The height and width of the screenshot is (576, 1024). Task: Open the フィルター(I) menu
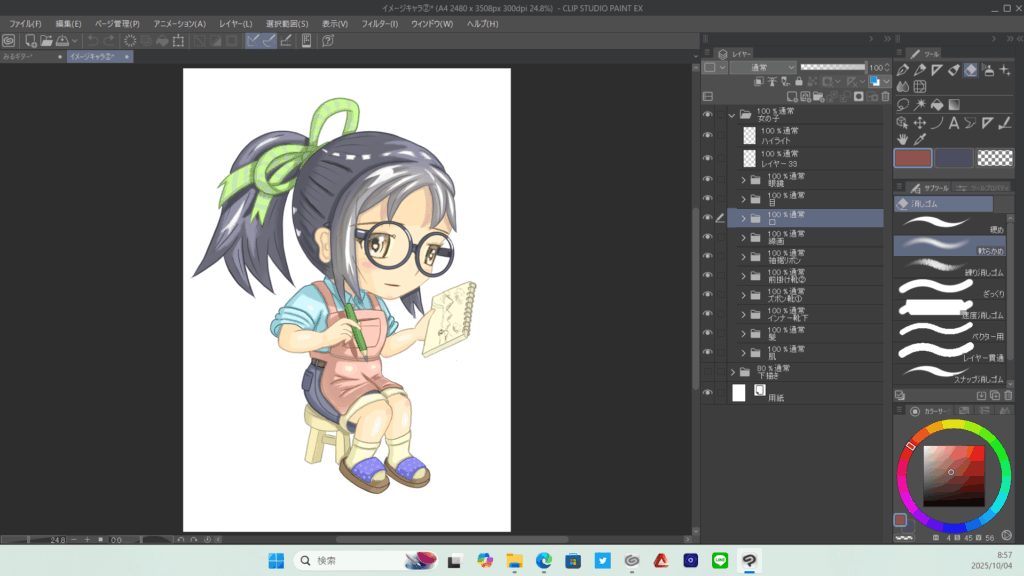tap(379, 23)
